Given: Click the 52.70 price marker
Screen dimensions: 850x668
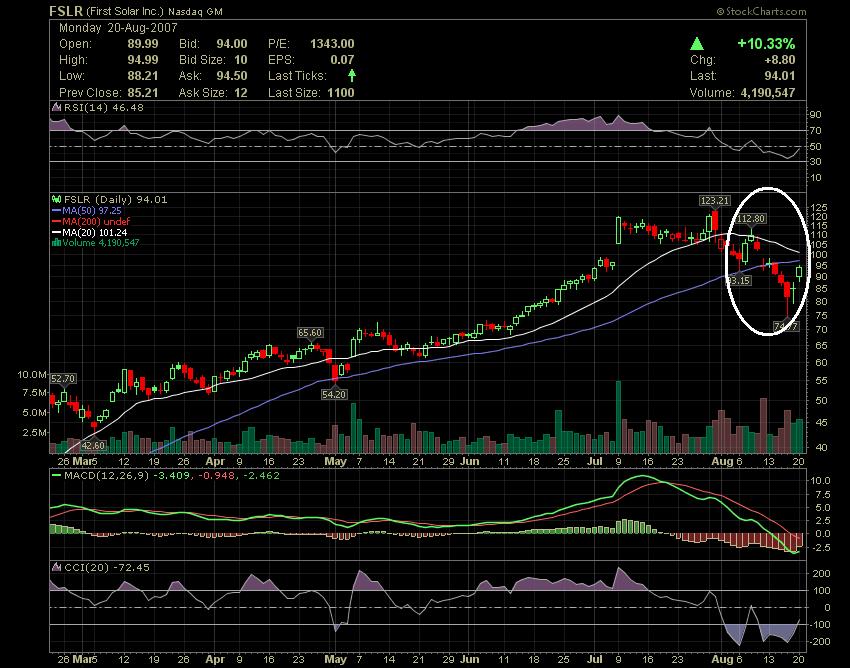Looking at the screenshot, I should (x=63, y=378).
